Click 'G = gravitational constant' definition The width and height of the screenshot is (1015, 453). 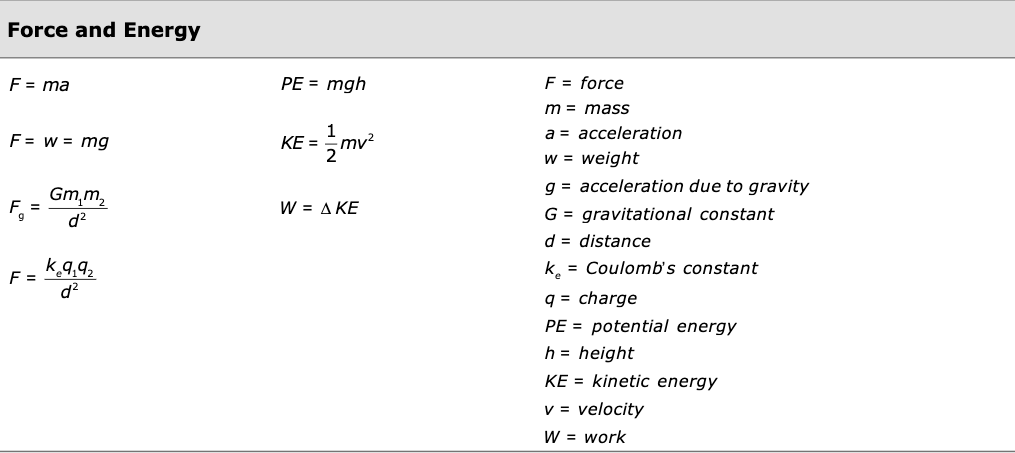tap(658, 214)
